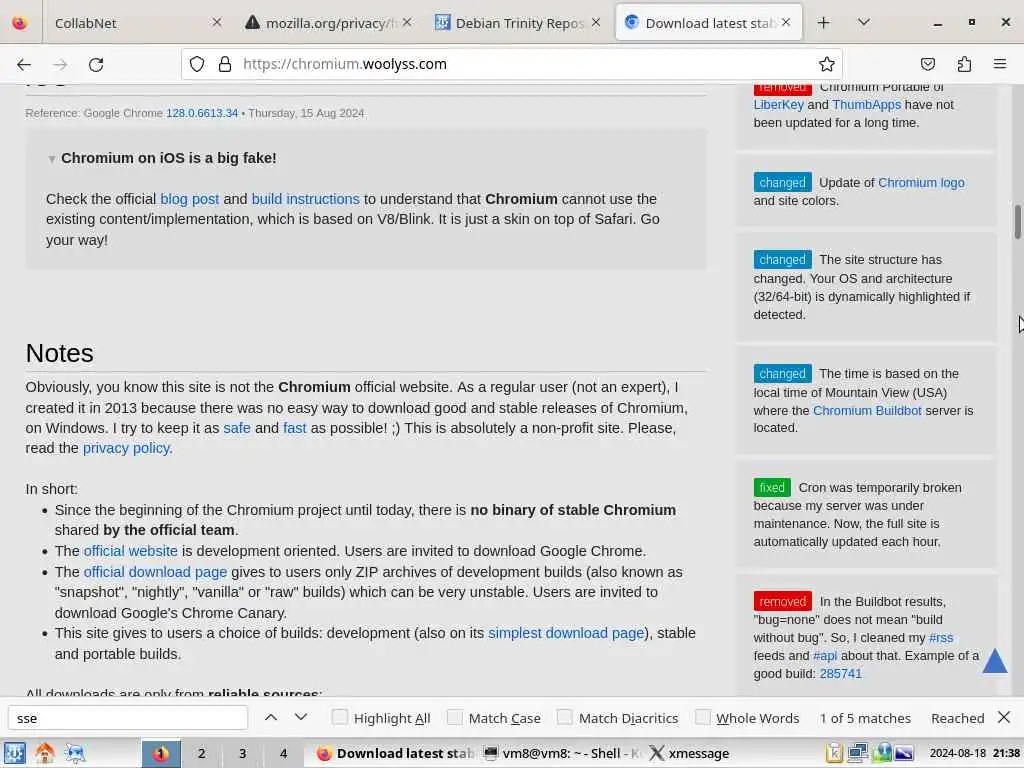Click the page vertical scrollbar thumb
The height and width of the screenshot is (768, 1024).
coord(1017,223)
